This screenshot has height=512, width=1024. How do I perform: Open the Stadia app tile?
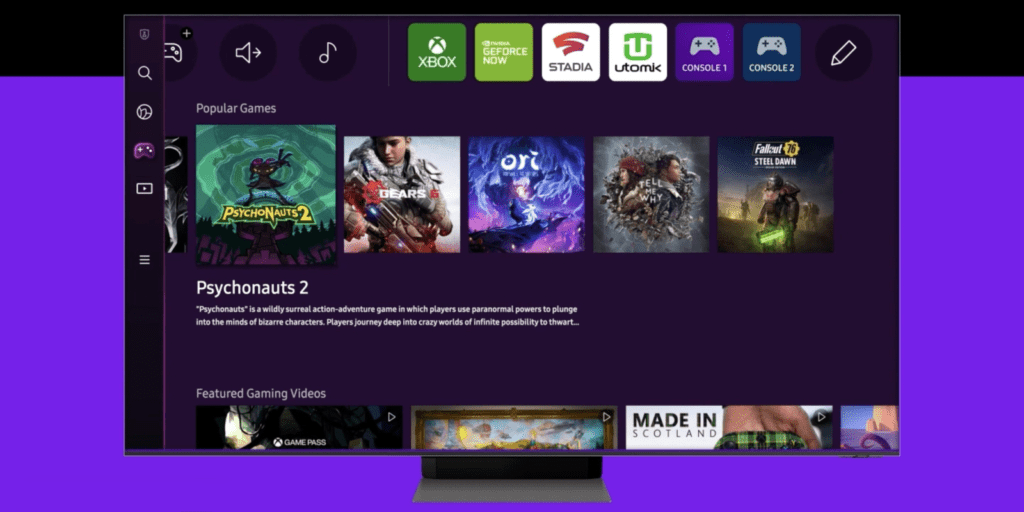point(571,52)
